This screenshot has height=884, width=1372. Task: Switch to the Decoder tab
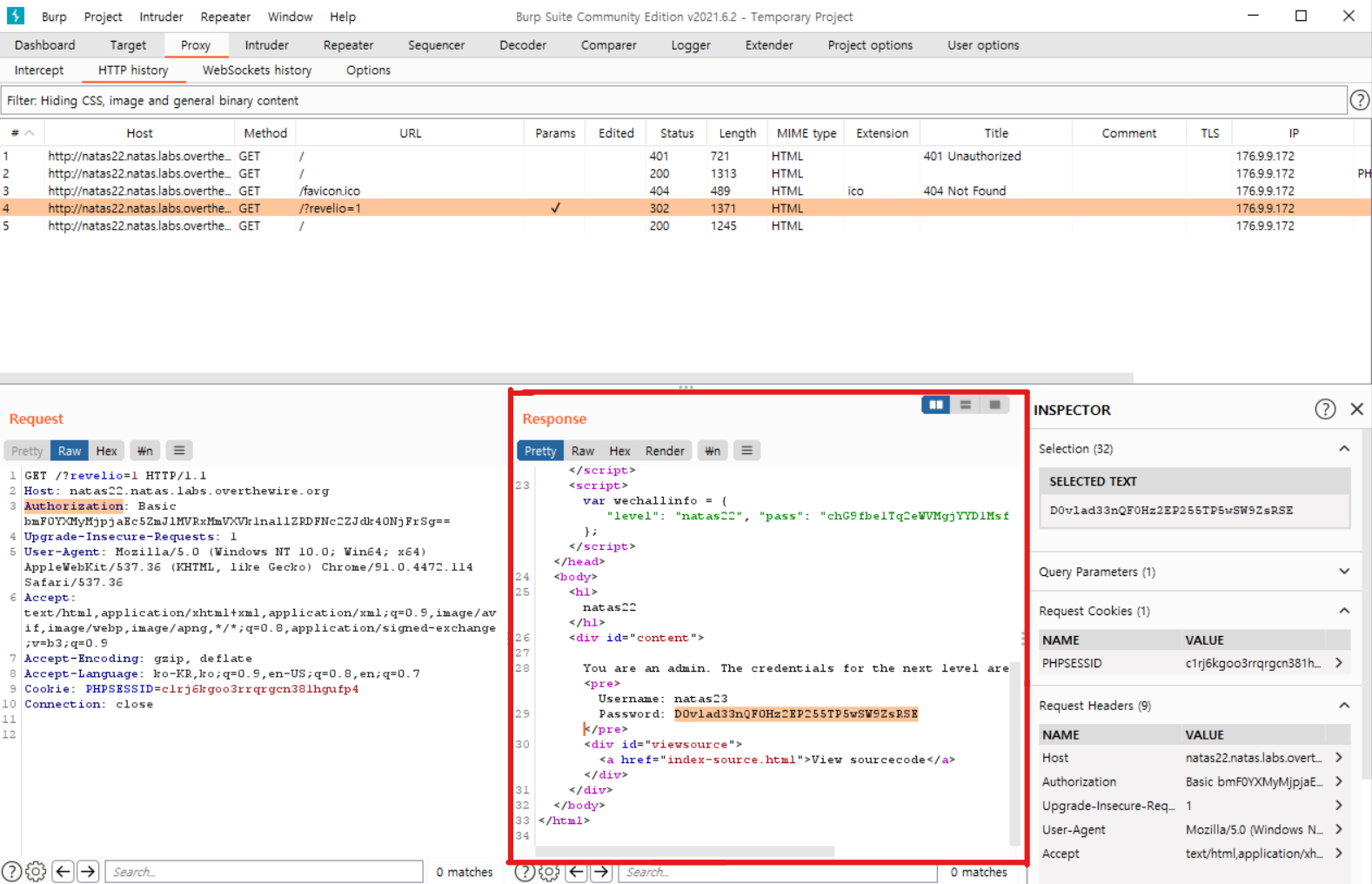[x=523, y=45]
